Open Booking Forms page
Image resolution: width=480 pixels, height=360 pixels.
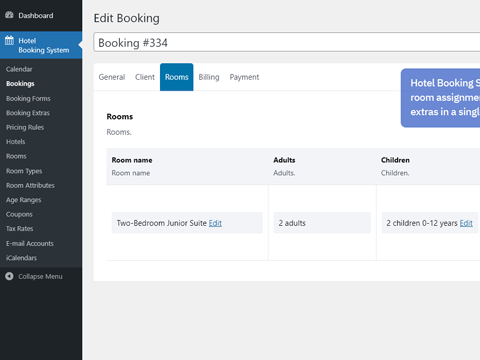[28, 98]
